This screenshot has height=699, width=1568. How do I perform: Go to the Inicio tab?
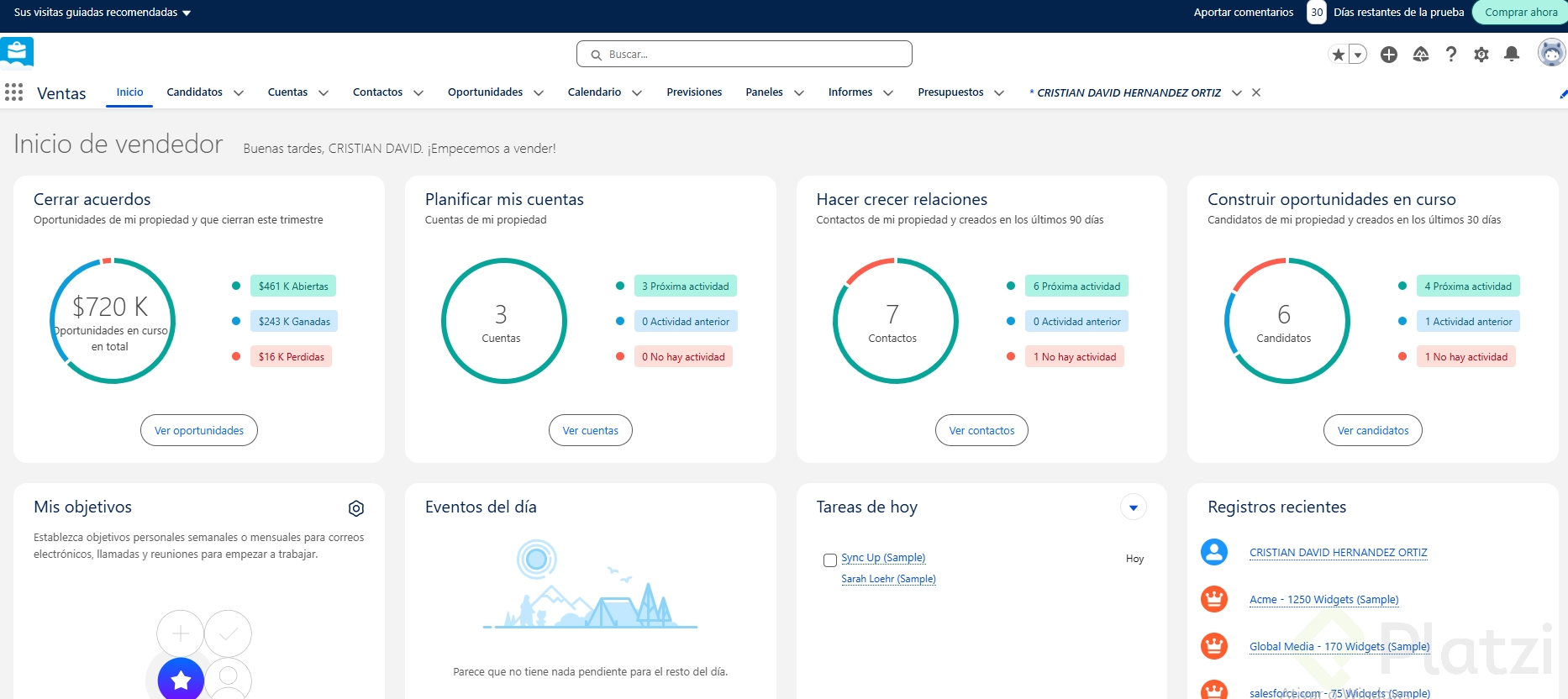click(x=129, y=92)
